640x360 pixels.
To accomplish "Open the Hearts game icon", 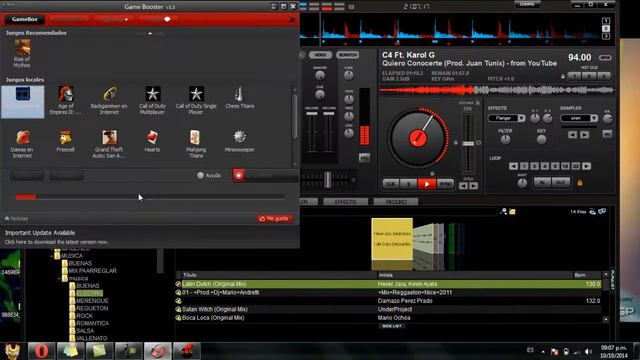I will (152, 141).
